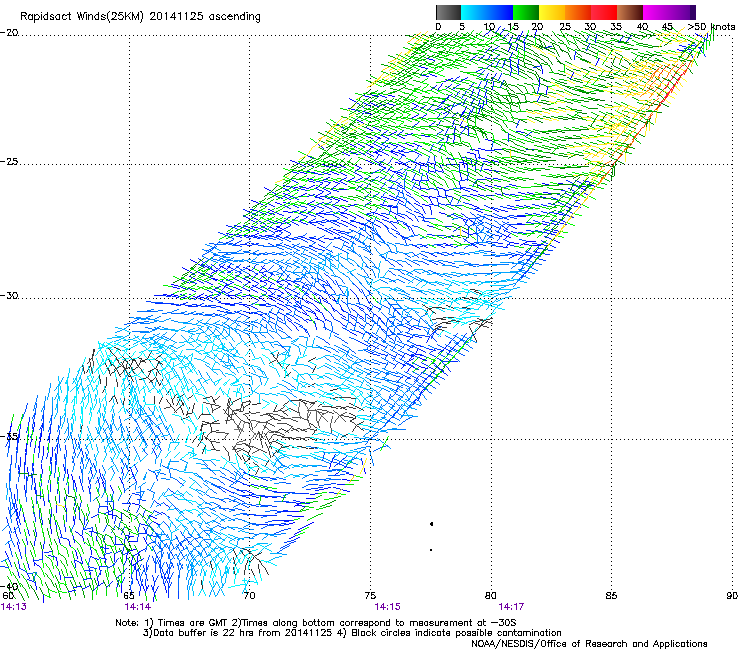Click the orange 25-30 knots color band

[x=578, y=12]
